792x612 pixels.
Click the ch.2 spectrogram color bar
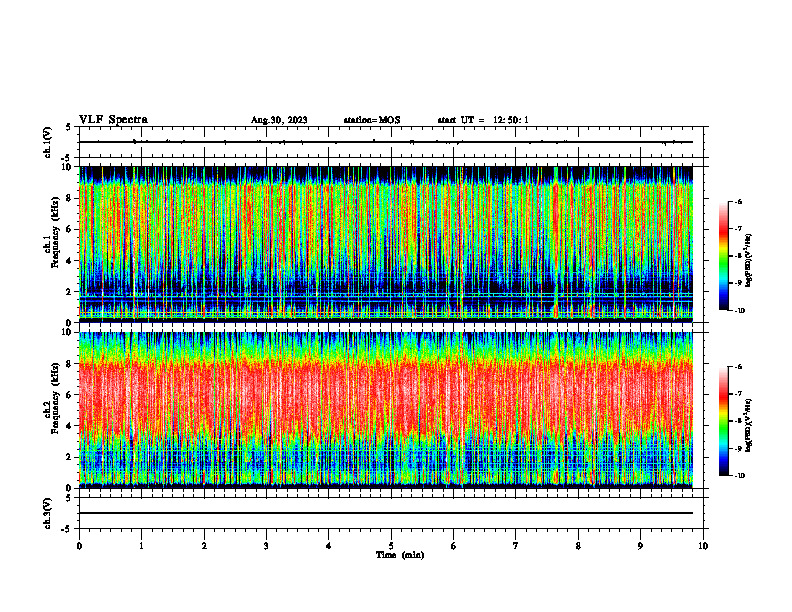point(723,421)
